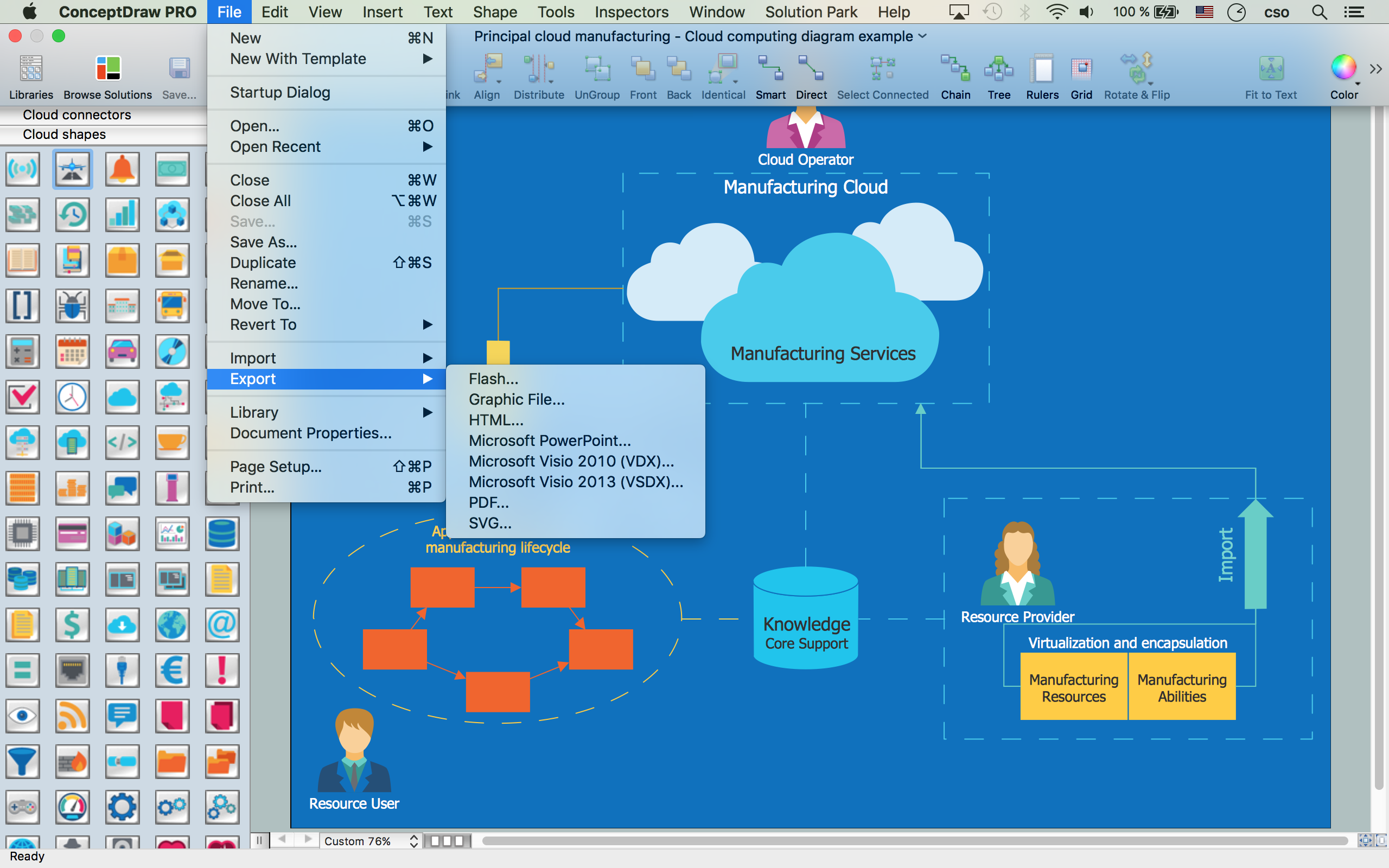Click the UnGroup toolbar icon
This screenshot has height=868, width=1389.
click(x=597, y=69)
